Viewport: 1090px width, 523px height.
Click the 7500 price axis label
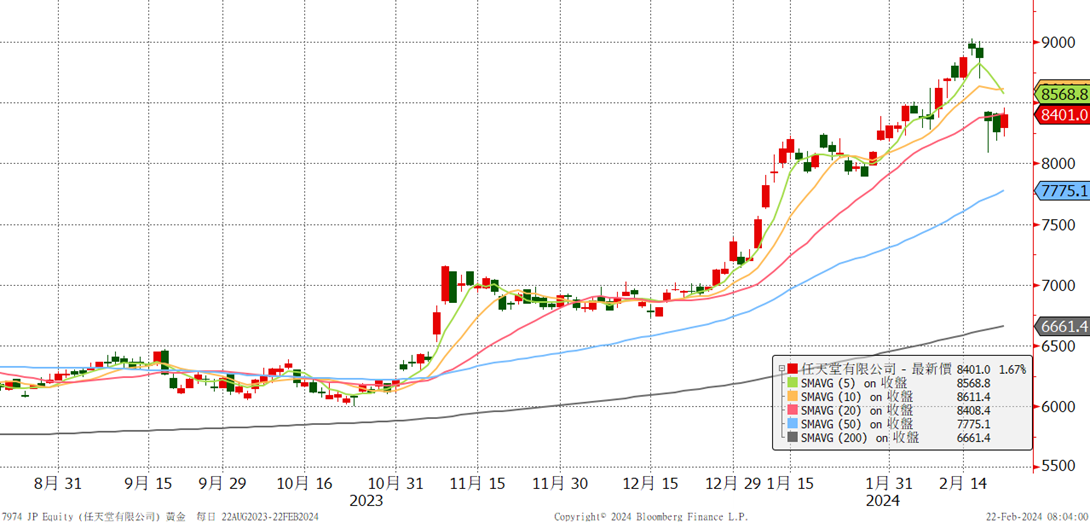[x=1061, y=225]
